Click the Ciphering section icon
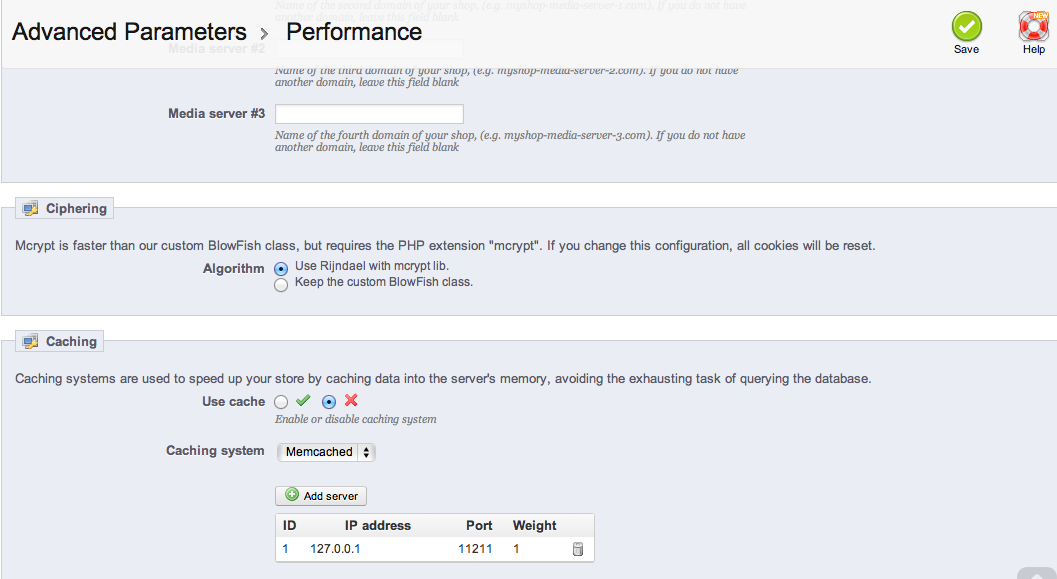This screenshot has width=1057, height=579. click(x=30, y=209)
